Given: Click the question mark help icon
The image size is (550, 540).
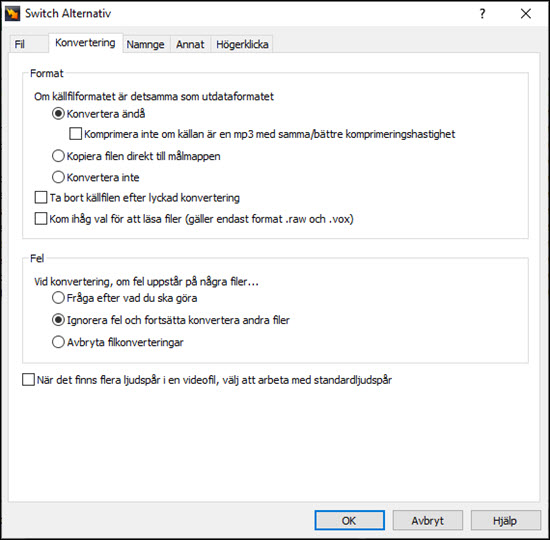Looking at the screenshot, I should coord(483,14).
